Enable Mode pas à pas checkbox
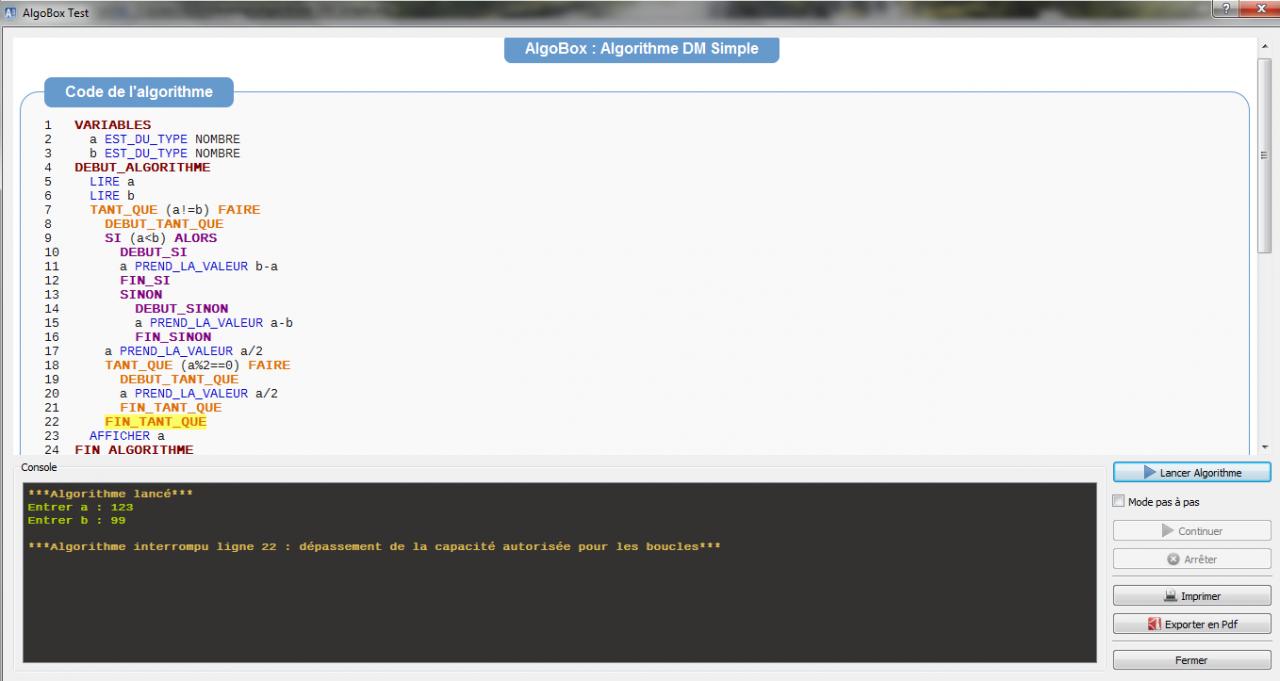The width and height of the screenshot is (1280, 681). (x=1119, y=501)
